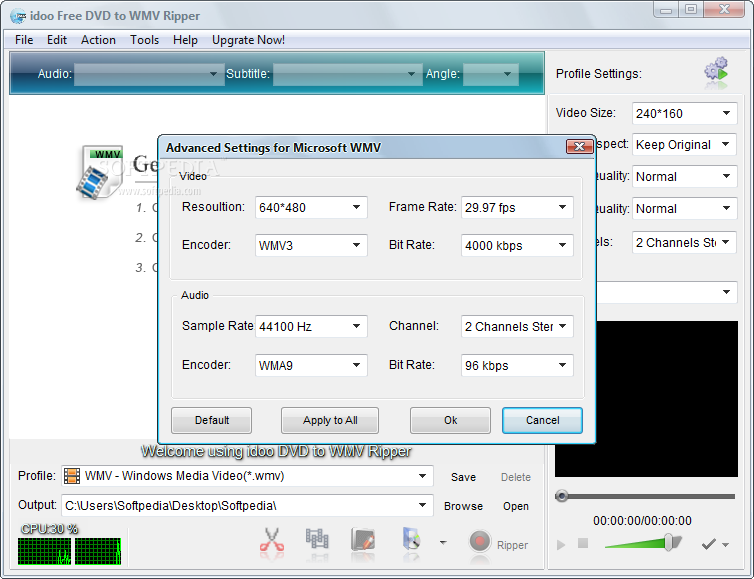The width and height of the screenshot is (754, 579).
Task: Click the idoo app icon in title bar
Action: (x=18, y=16)
